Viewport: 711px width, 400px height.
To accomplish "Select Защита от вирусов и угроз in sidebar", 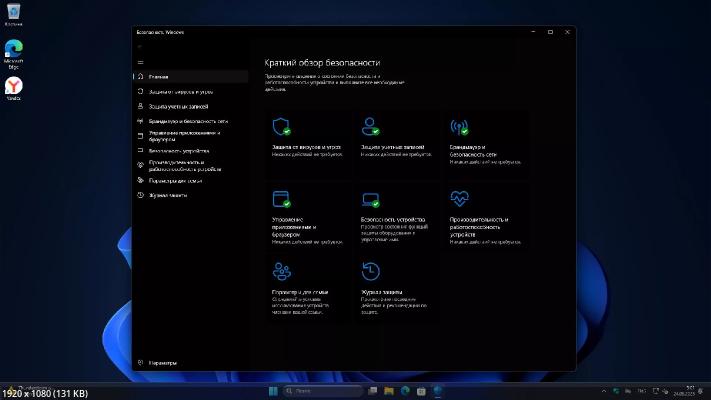I will pyautogui.click(x=180, y=91).
